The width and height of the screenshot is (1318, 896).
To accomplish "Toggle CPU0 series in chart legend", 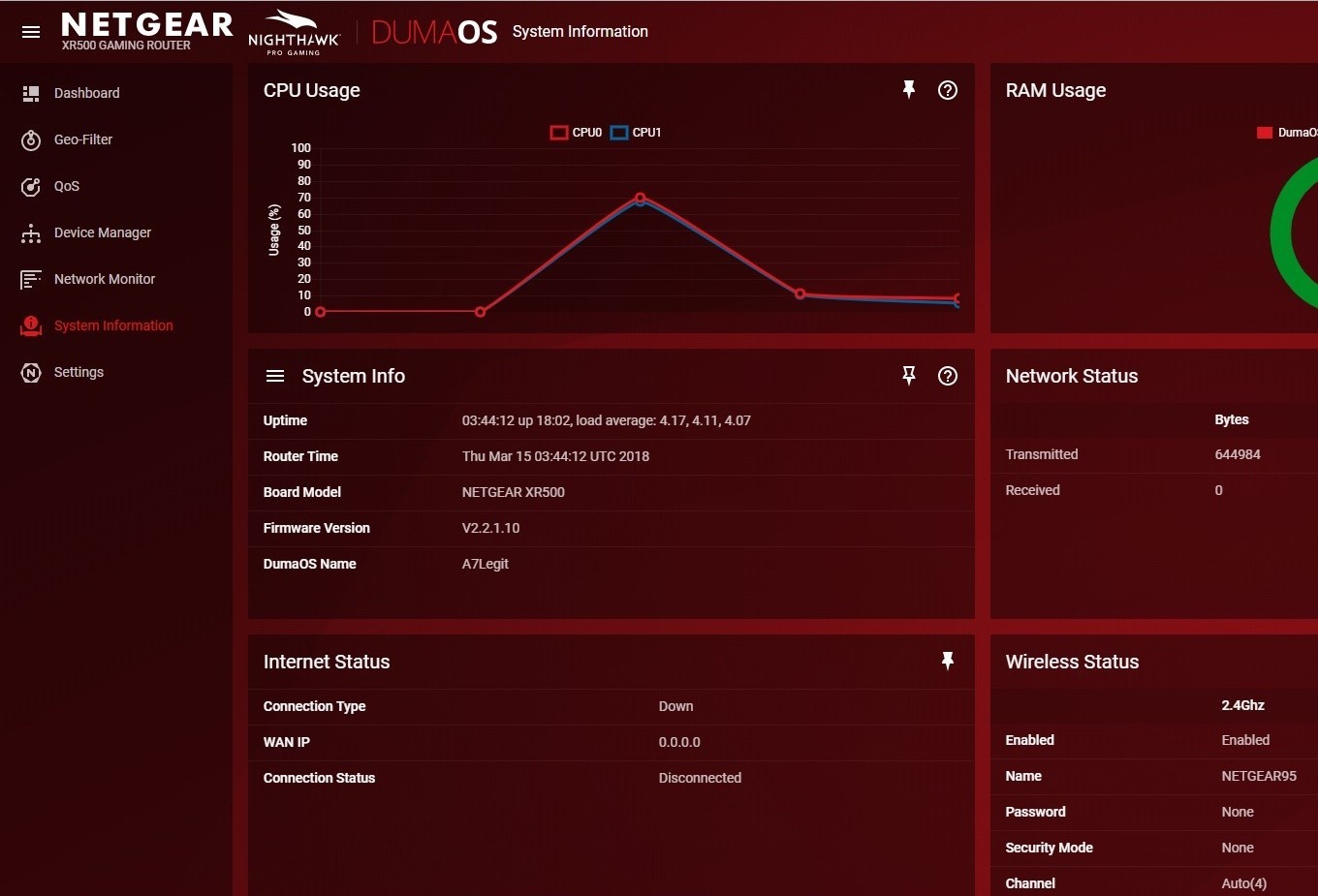I will point(577,133).
